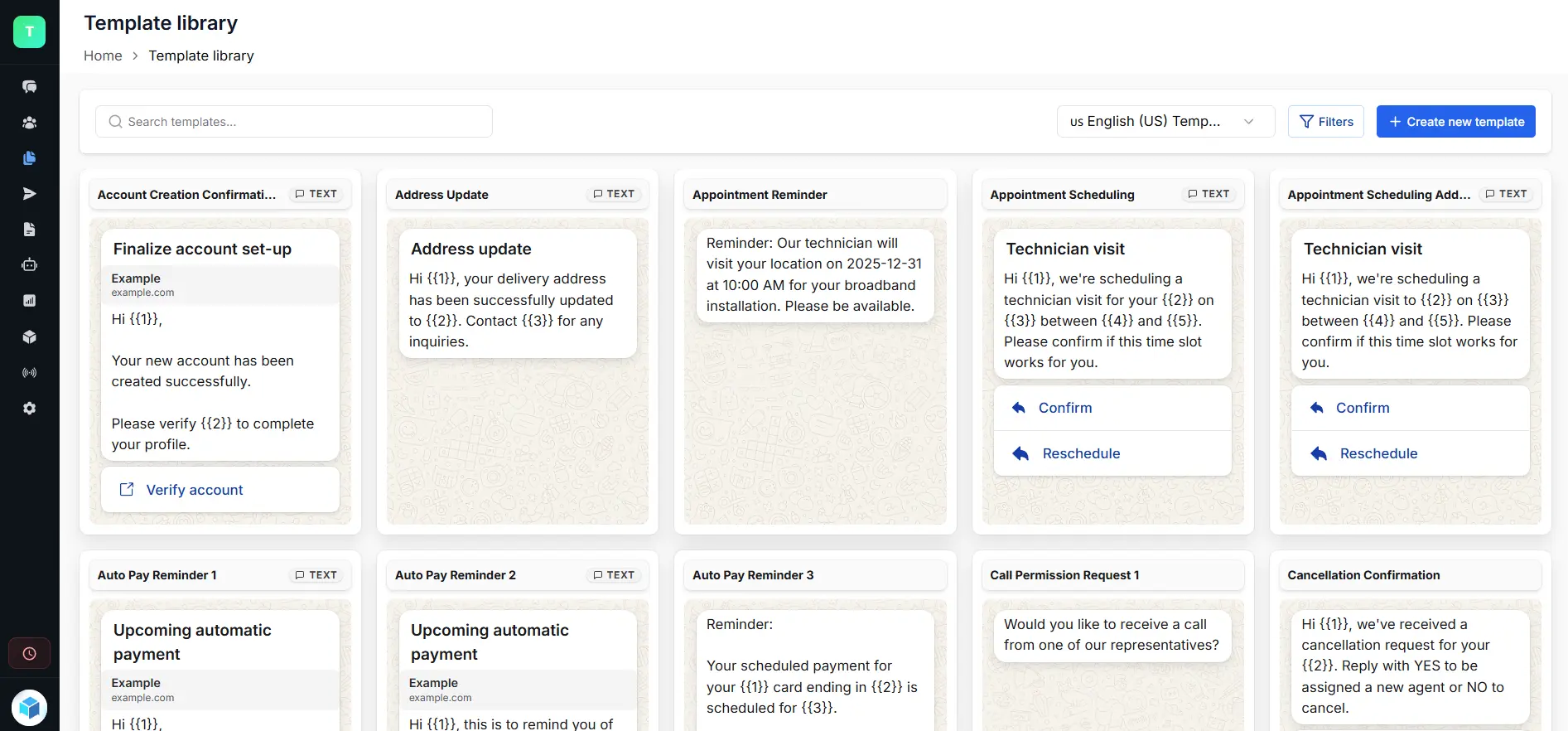Click the green T workspace avatar
The height and width of the screenshot is (731, 1568).
(29, 31)
